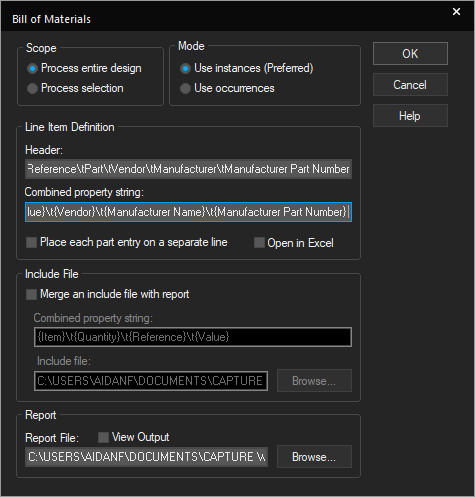Close the dialog with the X icon
Viewport: 475px width, 497px height.
(456, 12)
